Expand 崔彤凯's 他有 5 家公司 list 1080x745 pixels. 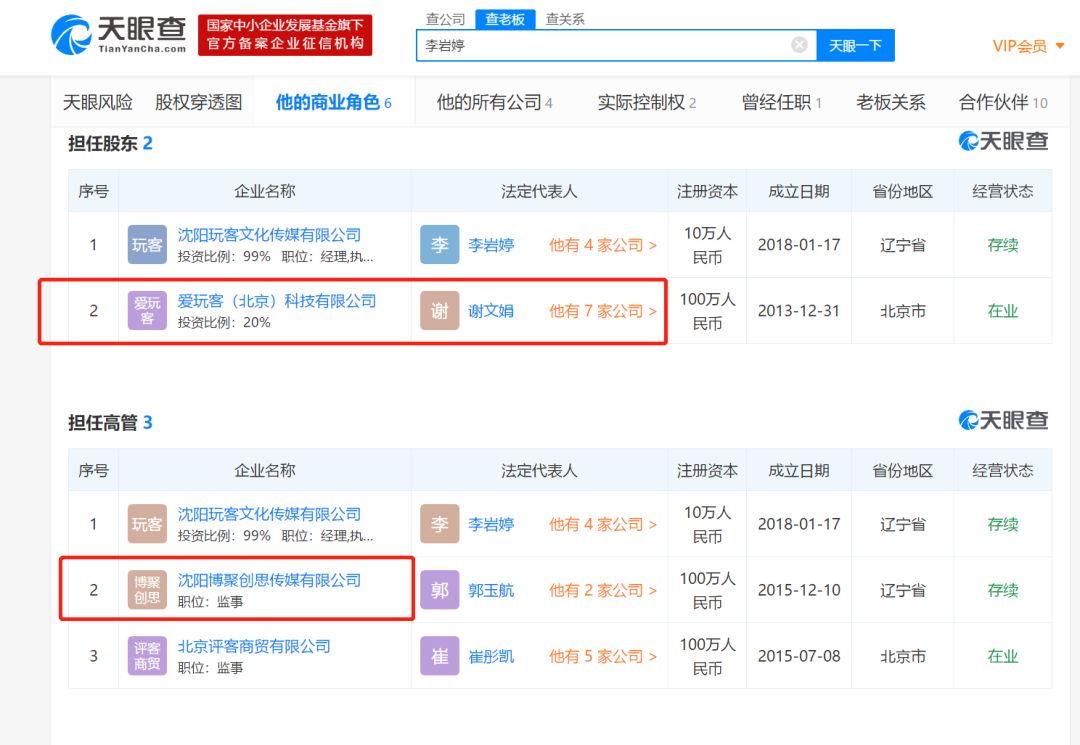(602, 656)
